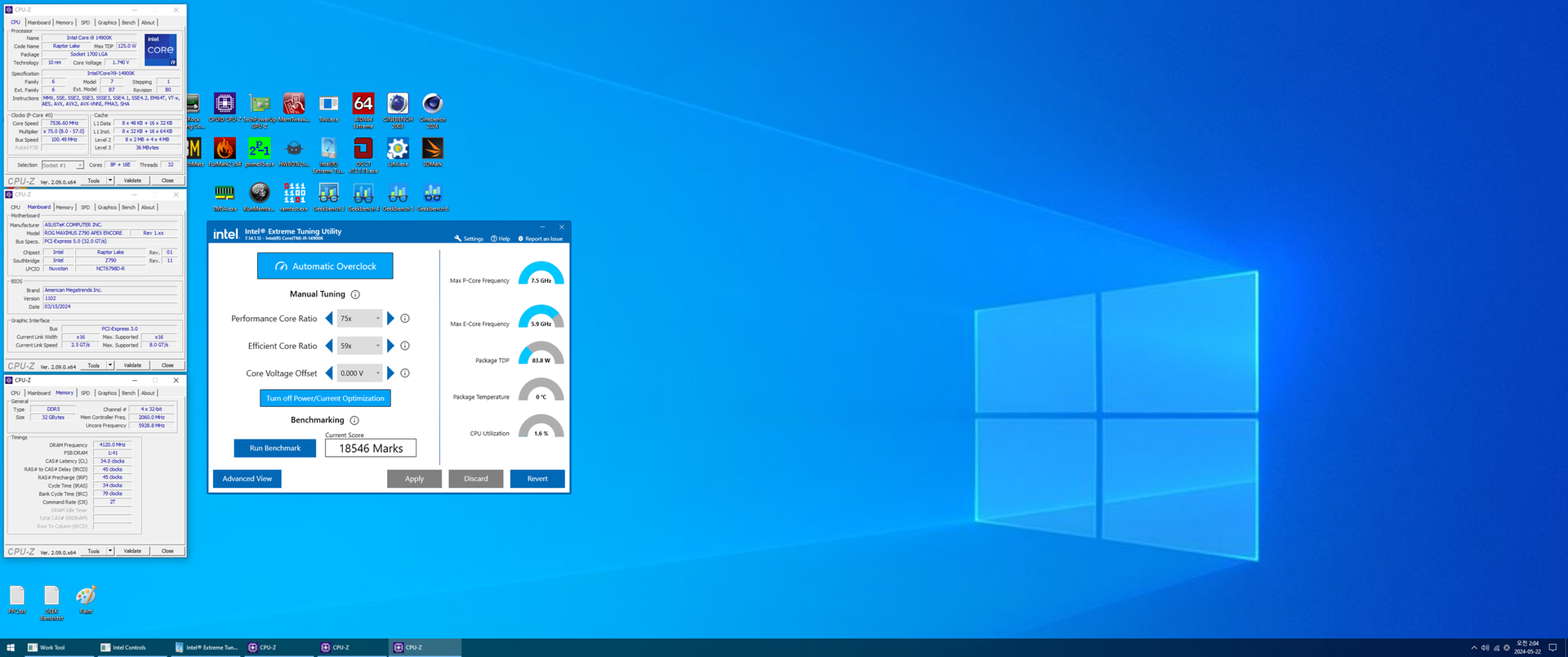This screenshot has height=657, width=1568.
Task: Open ramtest.exe desktop icon
Action: [x=294, y=197]
